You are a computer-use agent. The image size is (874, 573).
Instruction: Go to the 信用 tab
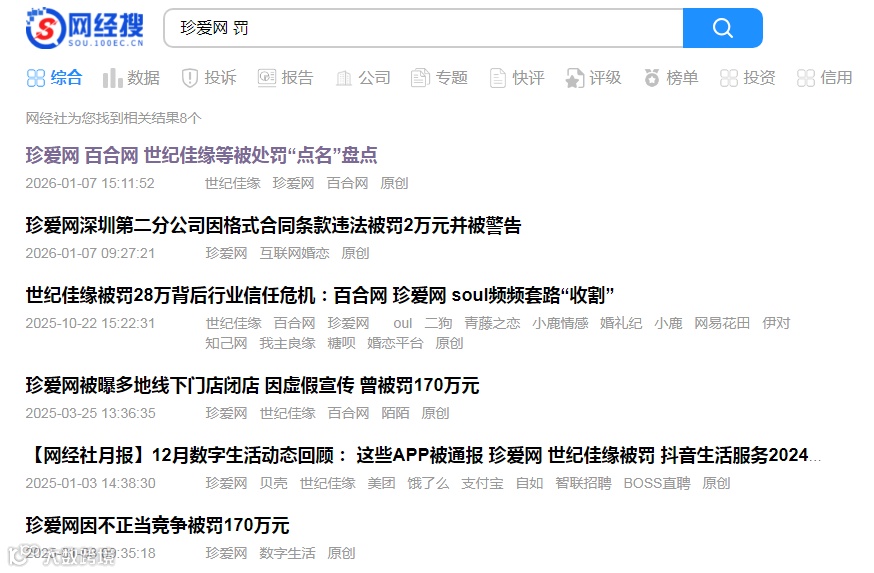click(825, 77)
